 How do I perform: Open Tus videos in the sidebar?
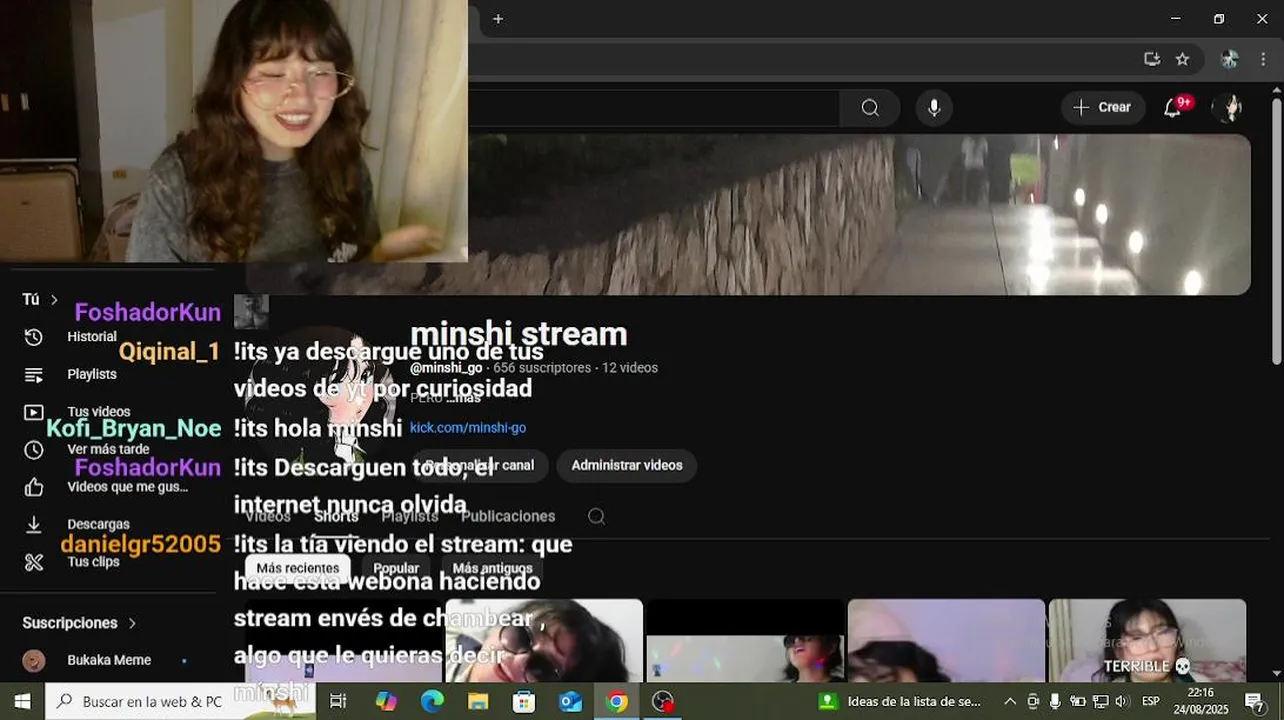coord(98,412)
